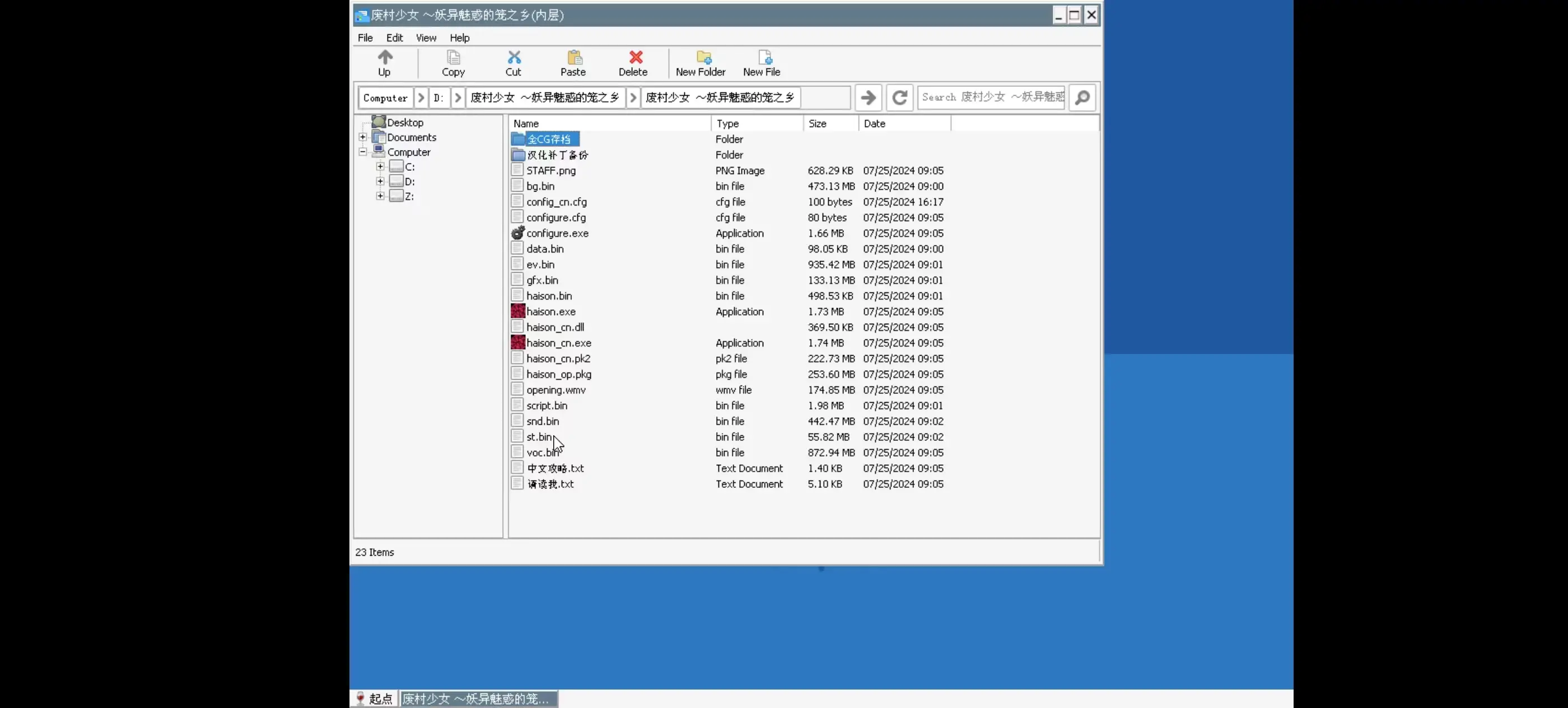The image size is (1568, 708).
Task: Click the search input field
Action: tap(991, 97)
